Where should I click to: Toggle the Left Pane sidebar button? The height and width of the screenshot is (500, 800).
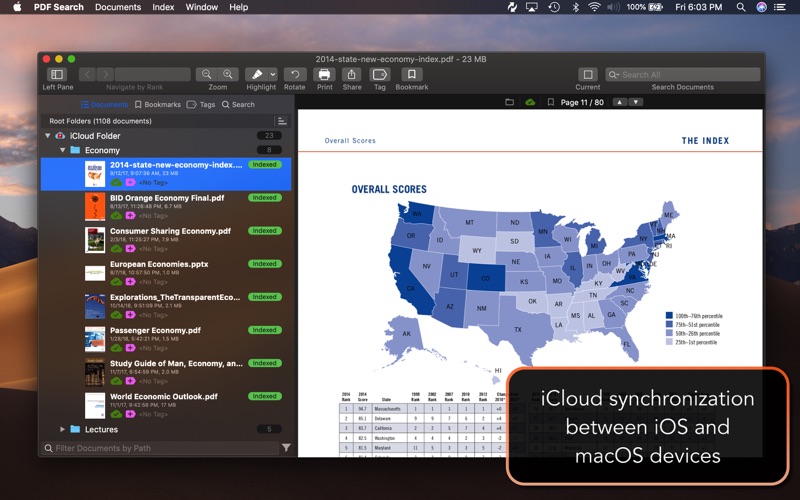point(57,74)
